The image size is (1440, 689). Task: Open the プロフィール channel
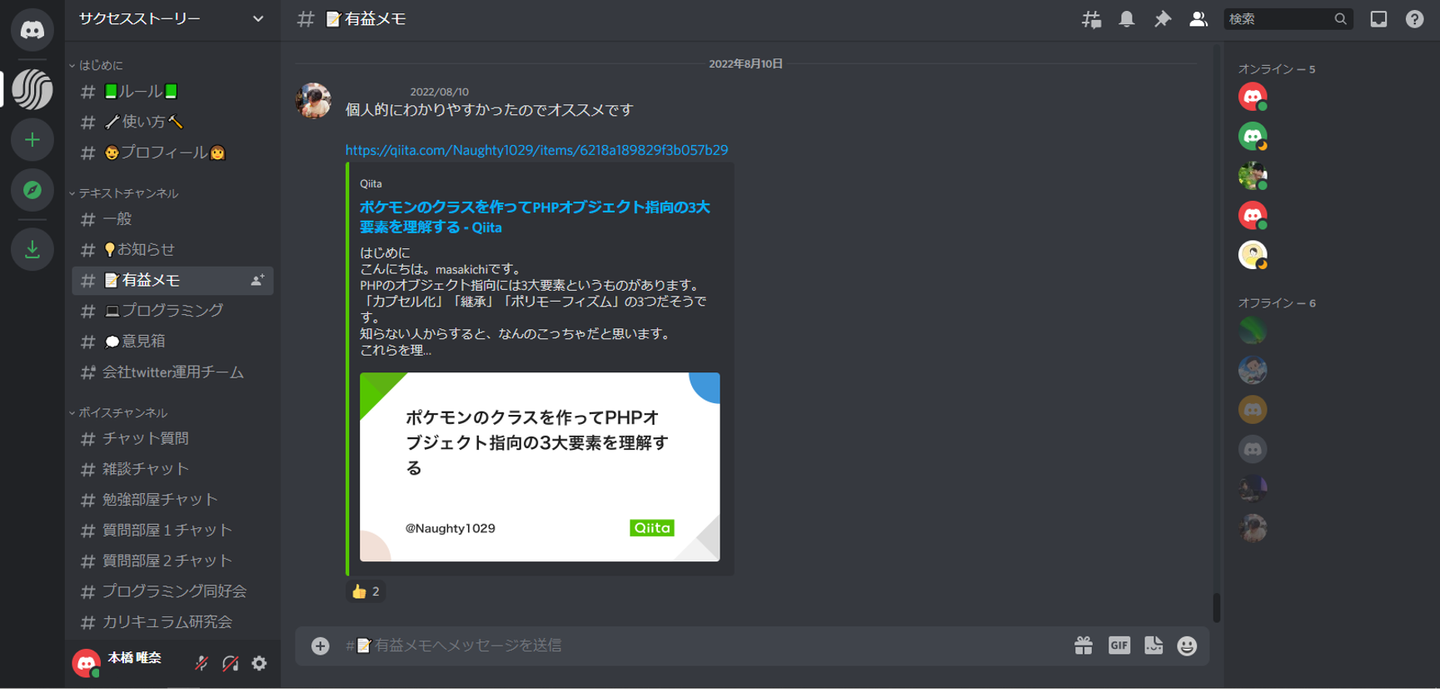click(x=172, y=153)
